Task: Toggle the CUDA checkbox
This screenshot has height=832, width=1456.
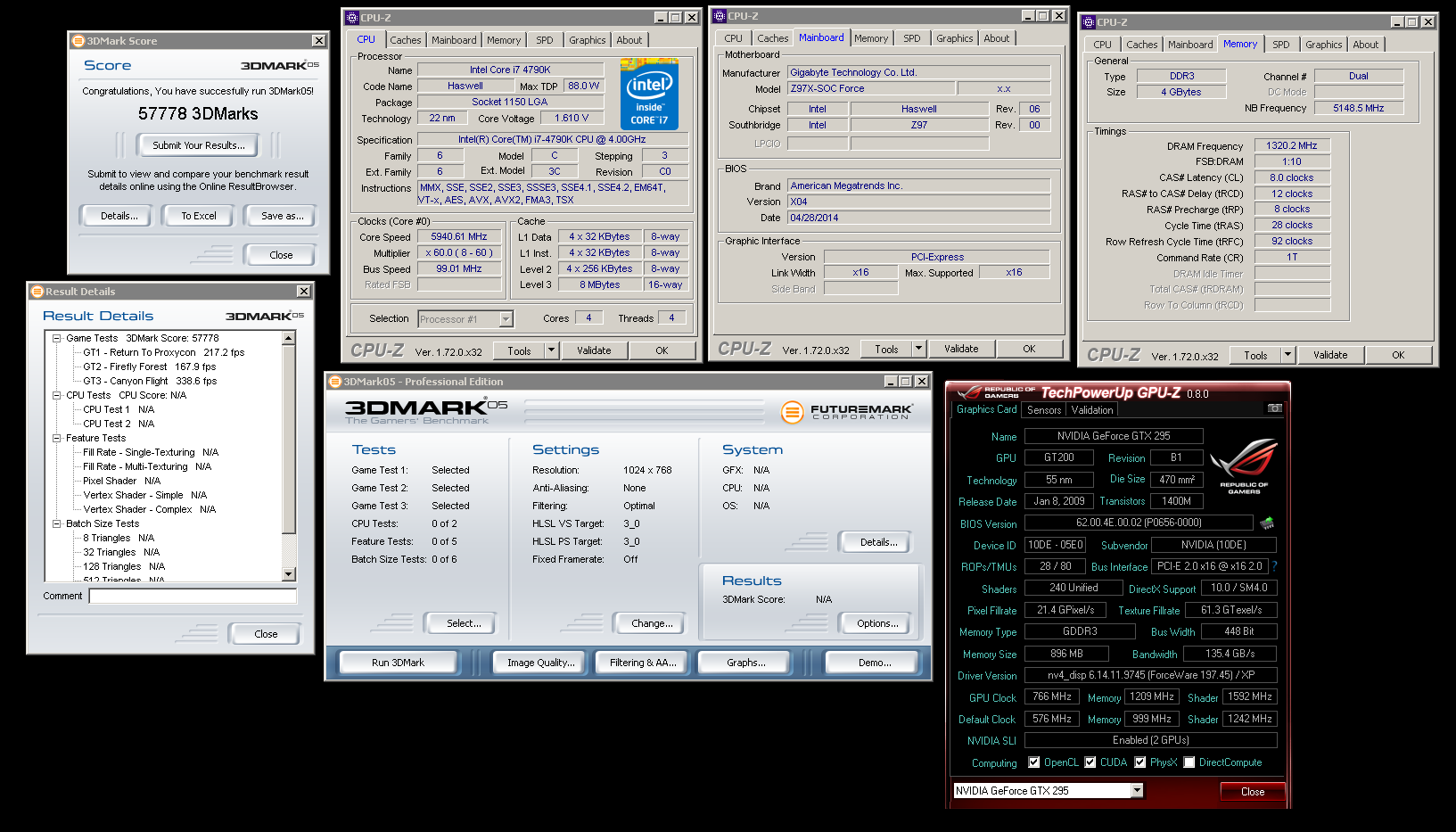Action: pos(1090,762)
